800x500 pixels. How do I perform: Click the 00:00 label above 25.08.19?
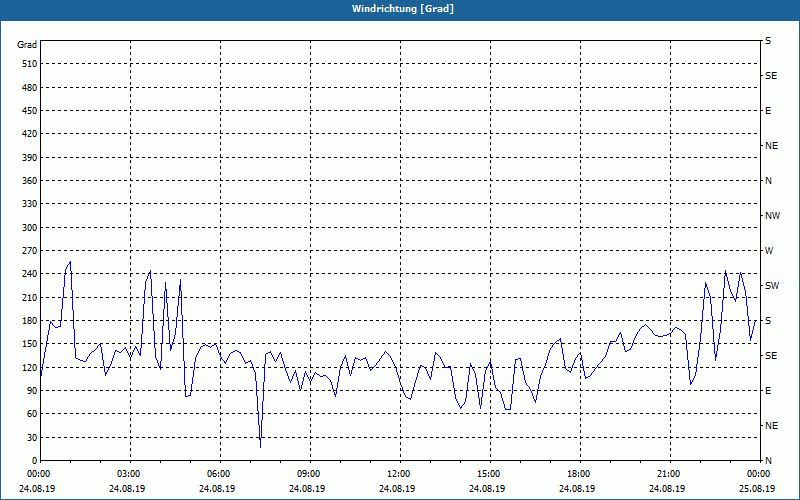click(x=758, y=474)
